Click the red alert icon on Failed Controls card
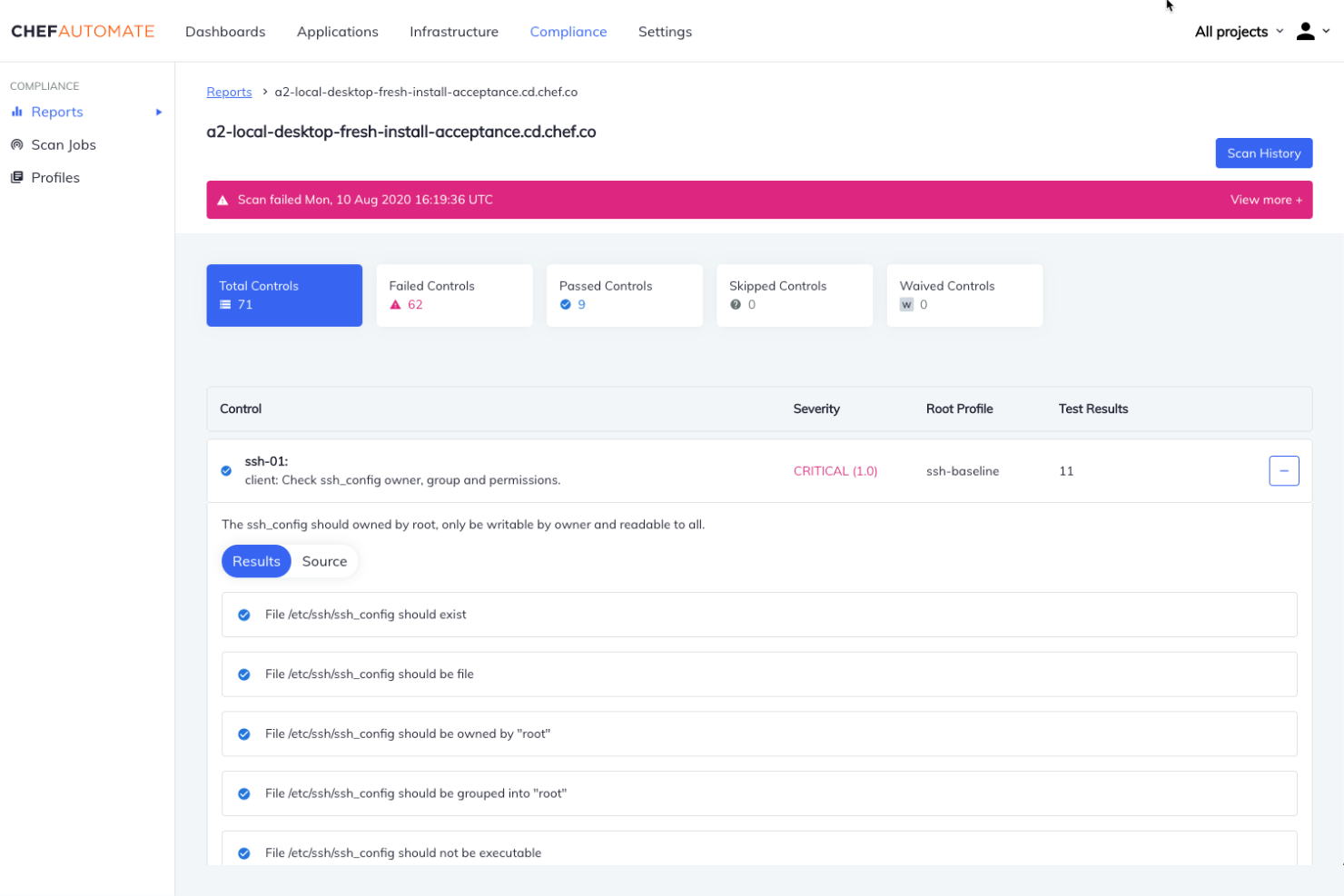The width and height of the screenshot is (1344, 896). click(x=394, y=305)
